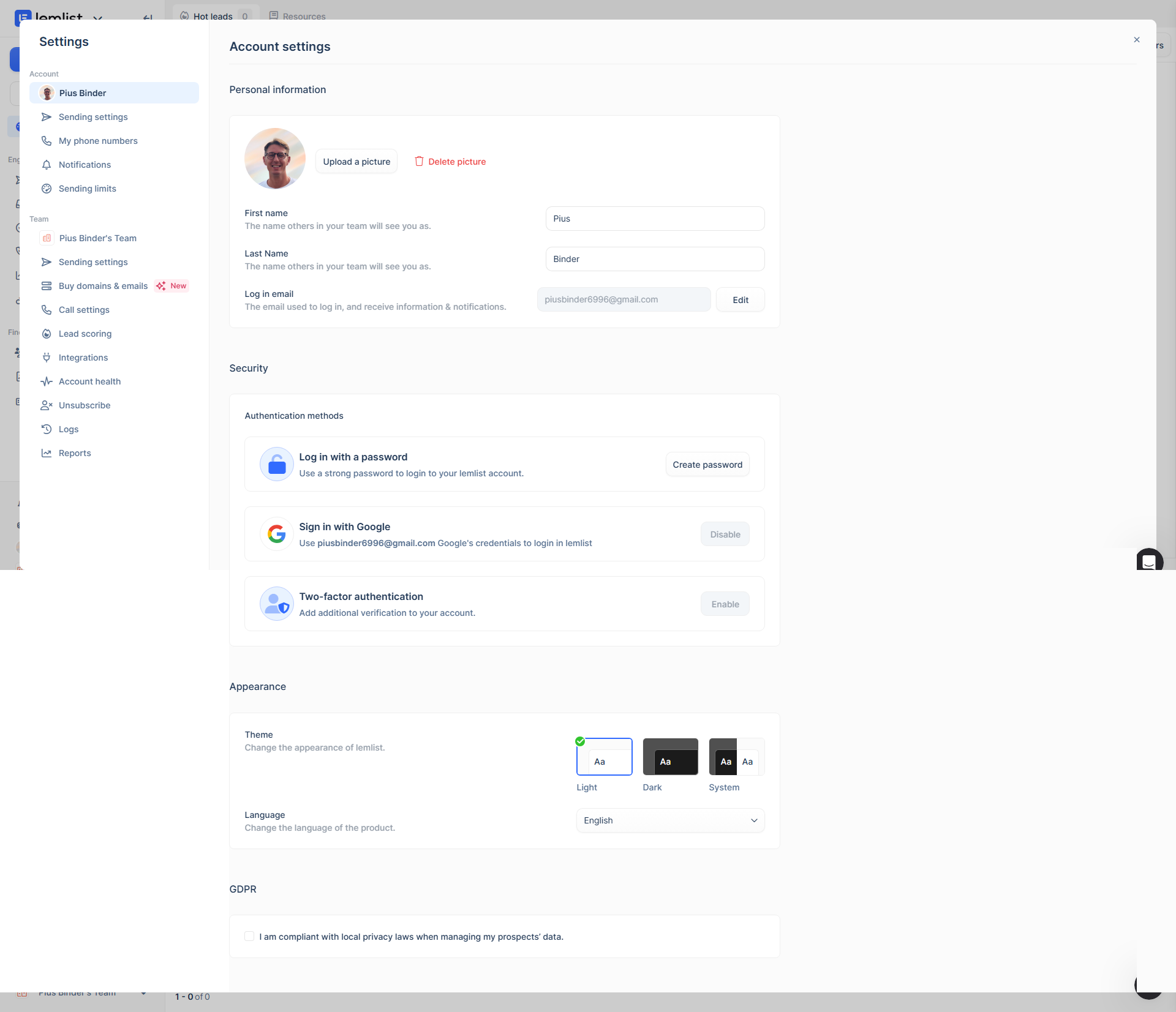
Task: Open My phone numbers settings
Action: pos(98,141)
